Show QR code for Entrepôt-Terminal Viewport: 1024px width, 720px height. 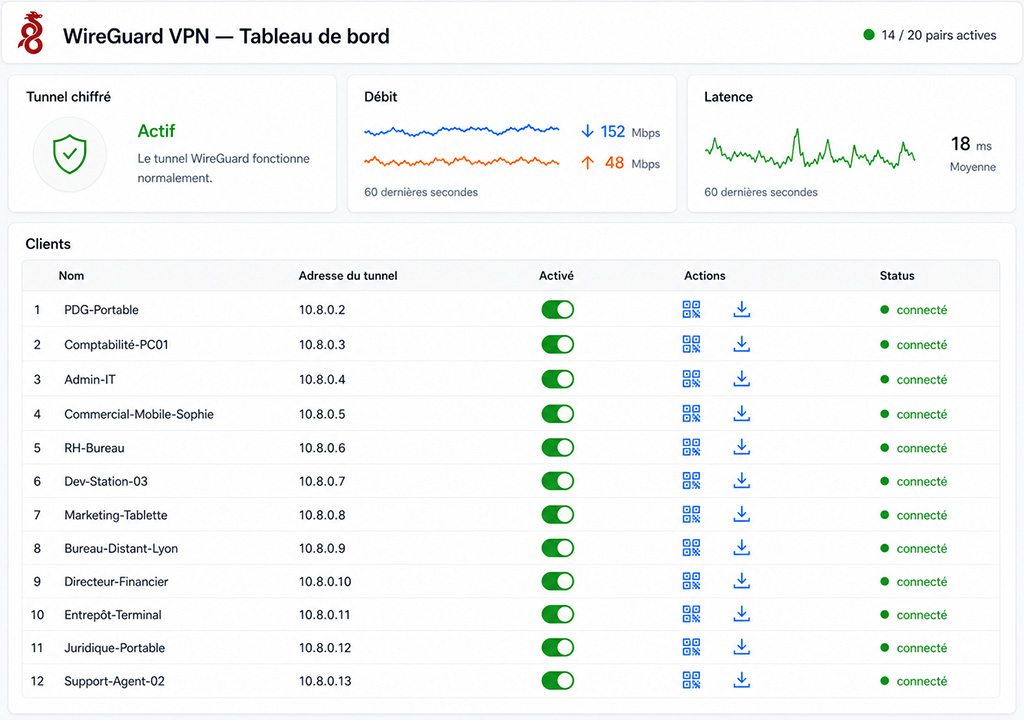pos(691,614)
